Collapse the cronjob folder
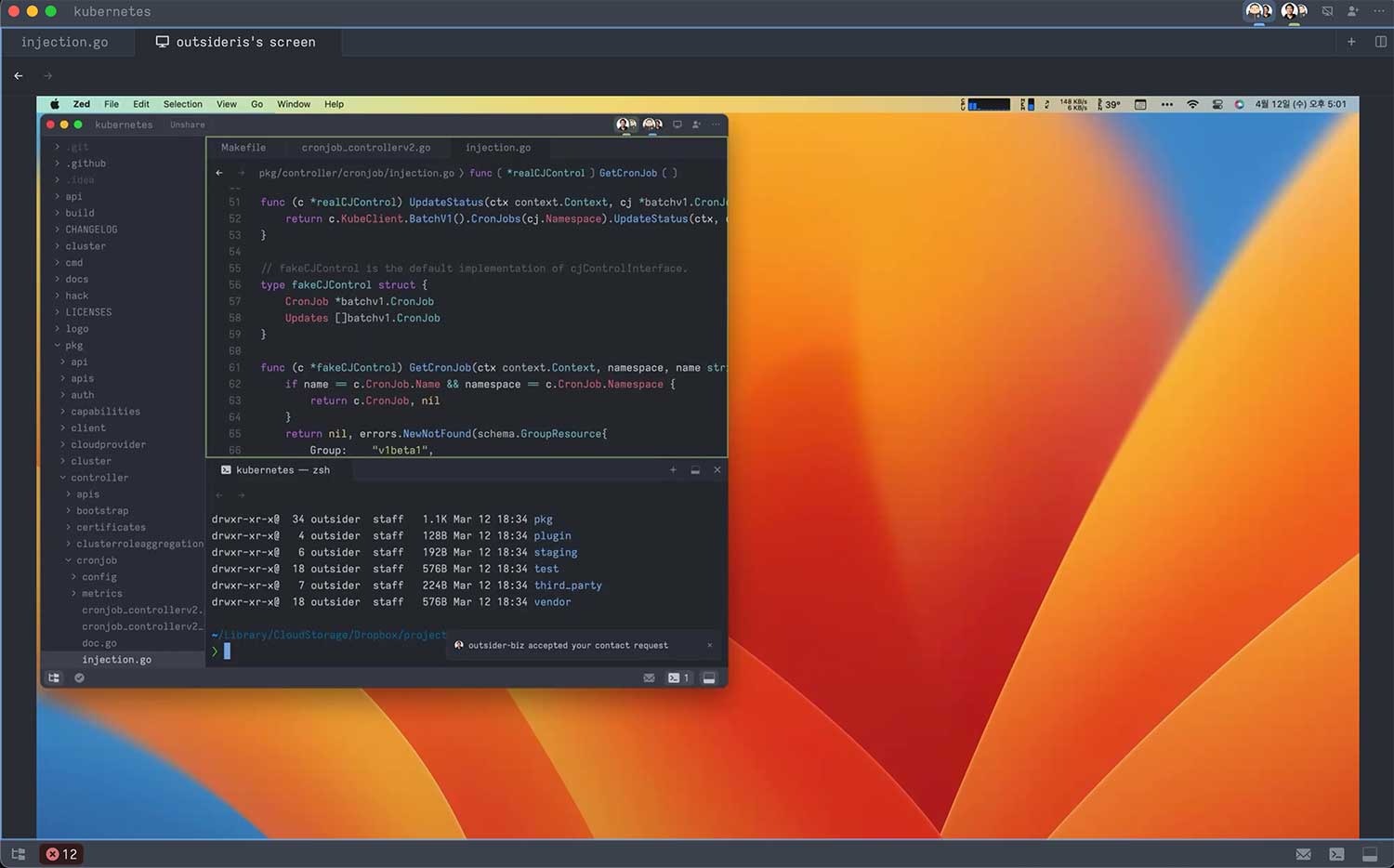1394x868 pixels. tap(123, 560)
